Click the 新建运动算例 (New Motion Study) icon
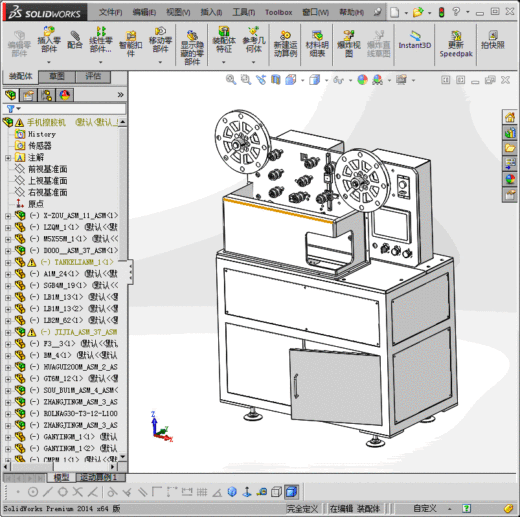This screenshot has height=517, width=520. pos(285,44)
